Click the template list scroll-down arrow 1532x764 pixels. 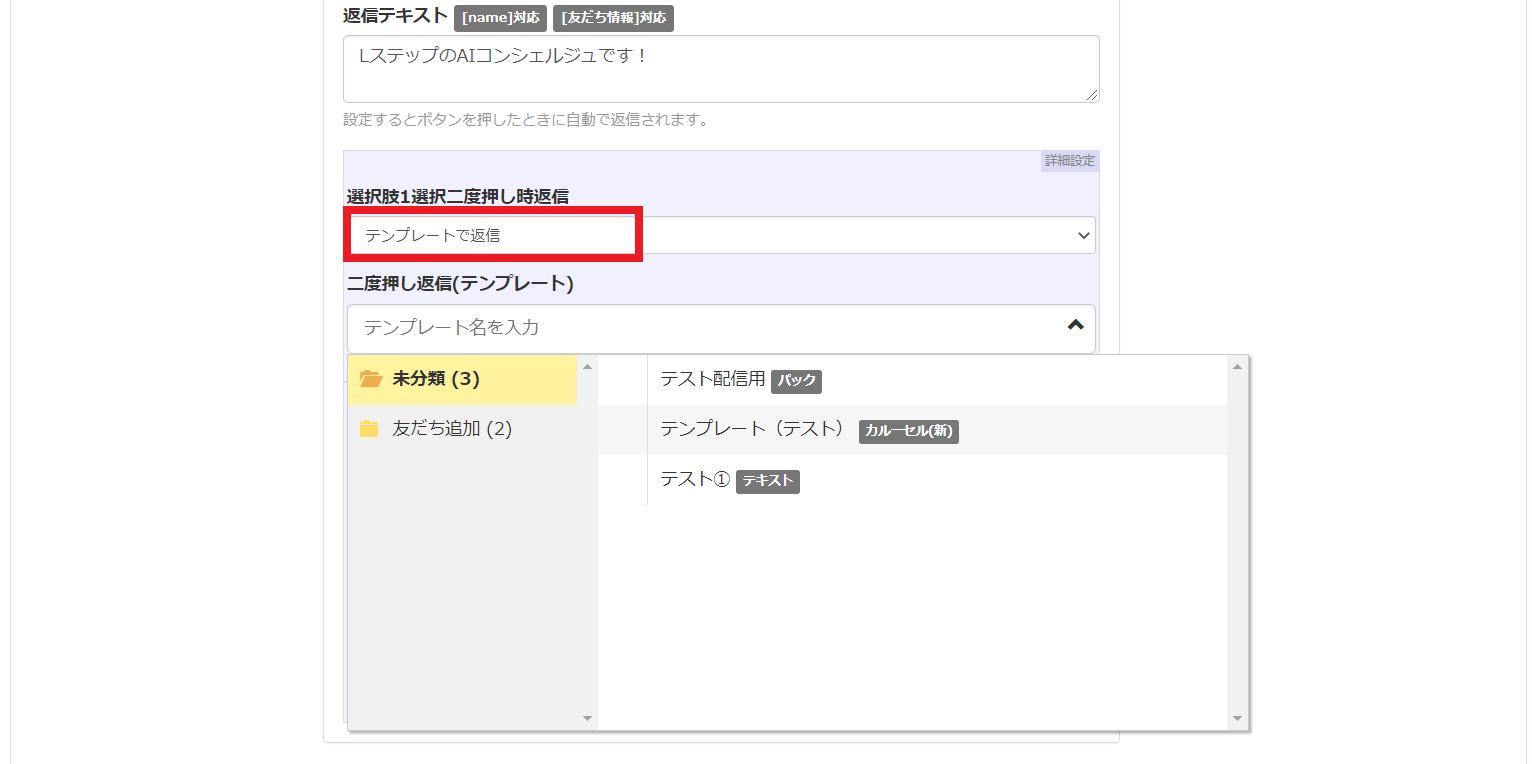point(1238,718)
